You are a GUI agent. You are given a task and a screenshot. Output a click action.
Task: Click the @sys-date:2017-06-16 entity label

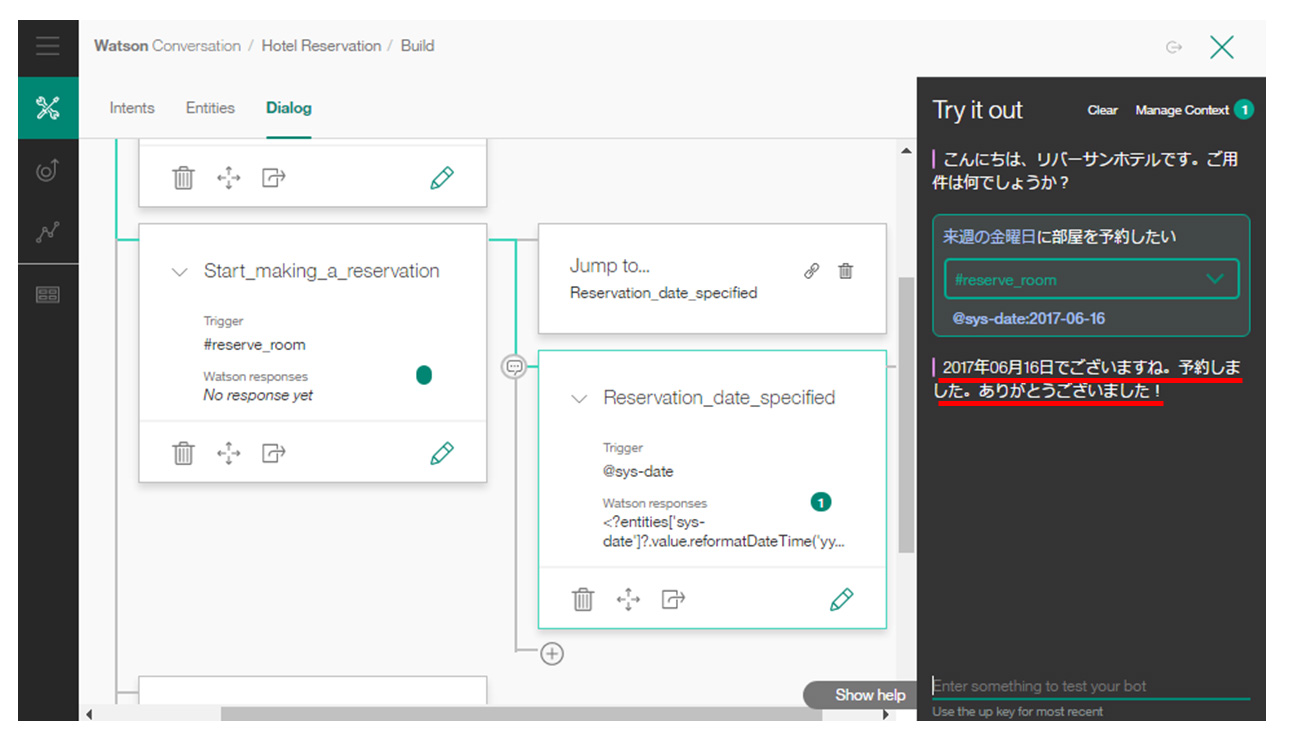click(1028, 318)
